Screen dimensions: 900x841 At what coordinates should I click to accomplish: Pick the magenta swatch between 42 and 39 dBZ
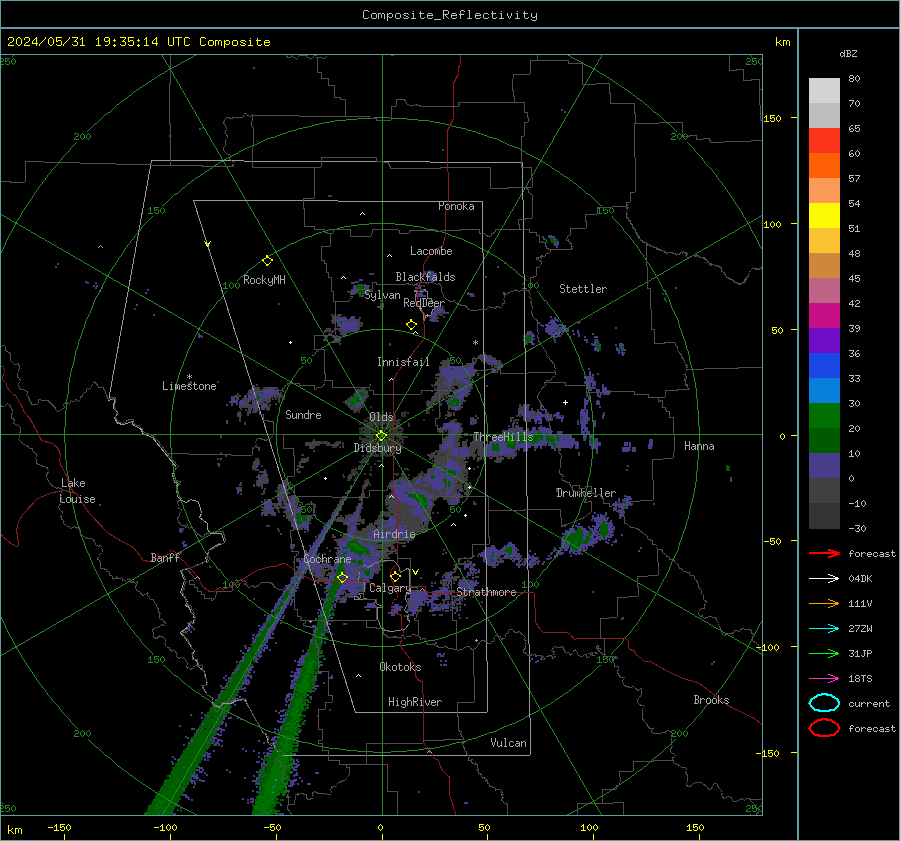824,315
